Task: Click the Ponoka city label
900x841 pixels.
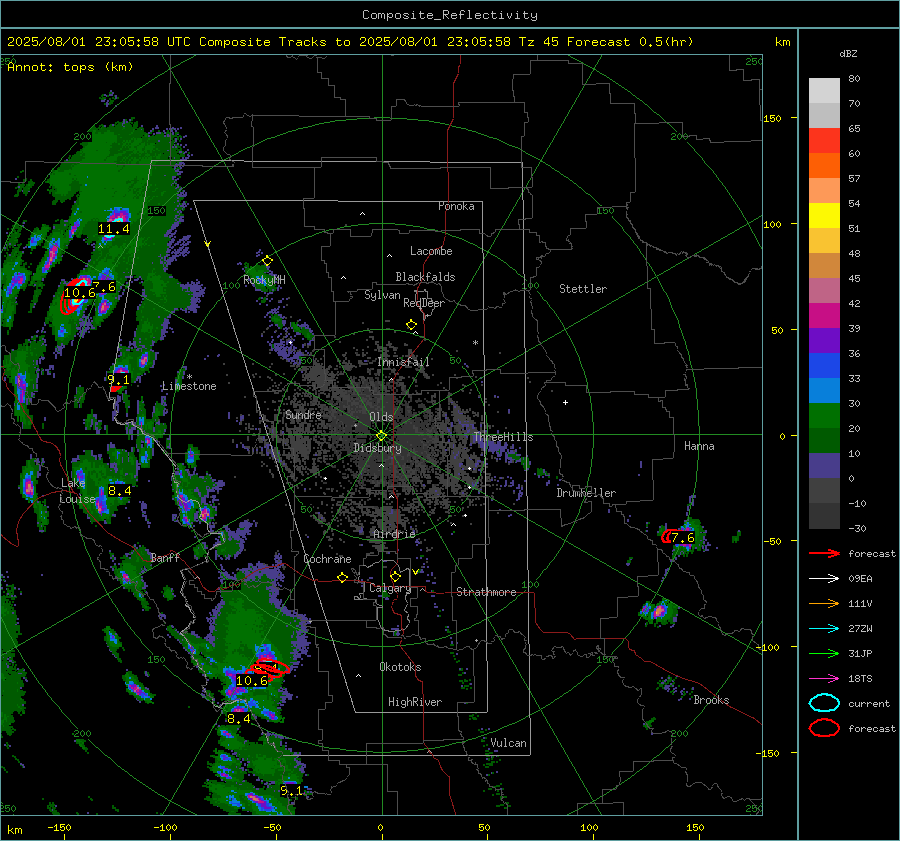Action: pos(456,206)
